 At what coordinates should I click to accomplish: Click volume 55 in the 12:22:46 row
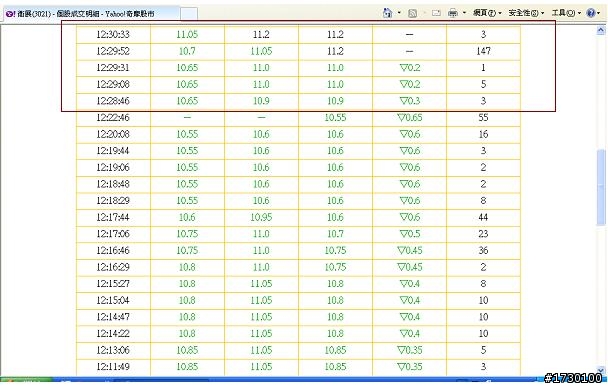(483, 118)
